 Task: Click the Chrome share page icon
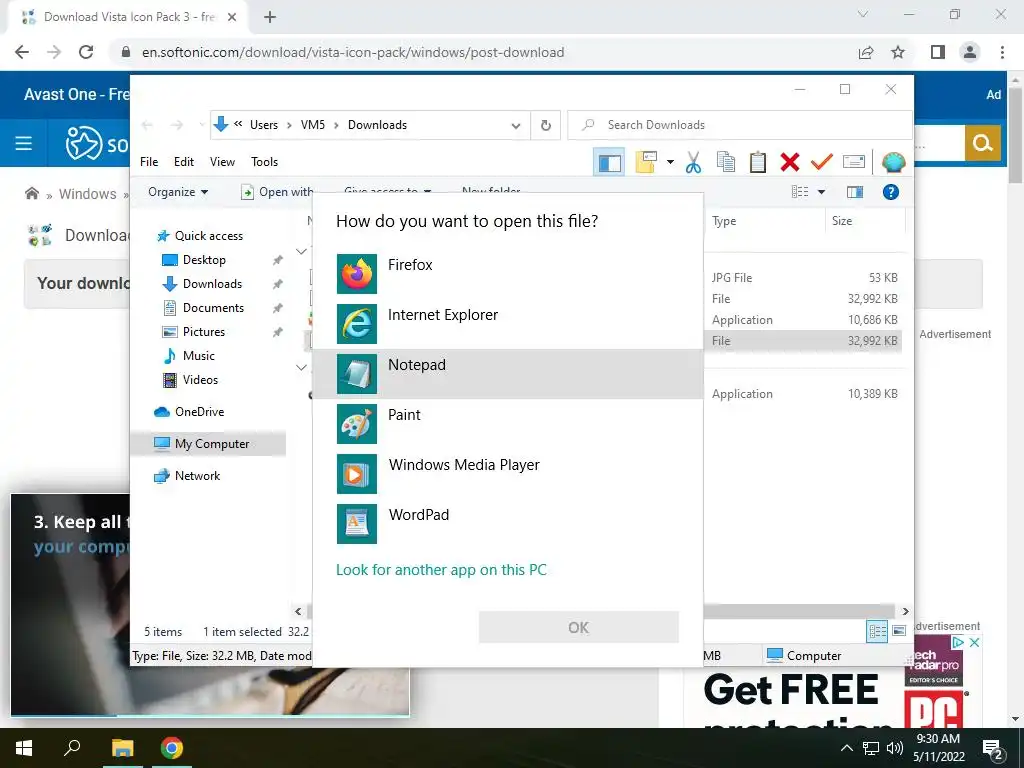click(866, 52)
